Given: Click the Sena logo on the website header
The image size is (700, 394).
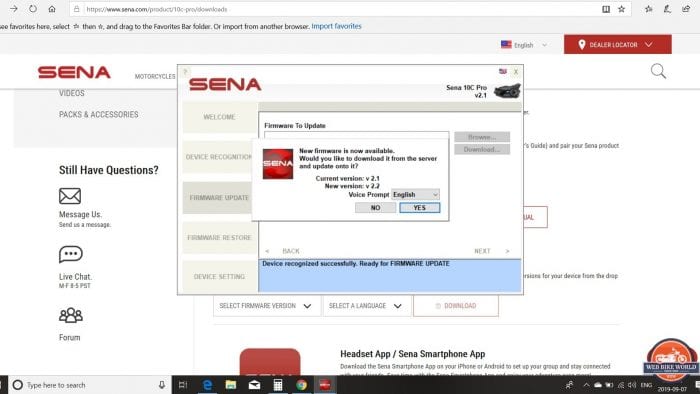Looking at the screenshot, I should [74, 72].
